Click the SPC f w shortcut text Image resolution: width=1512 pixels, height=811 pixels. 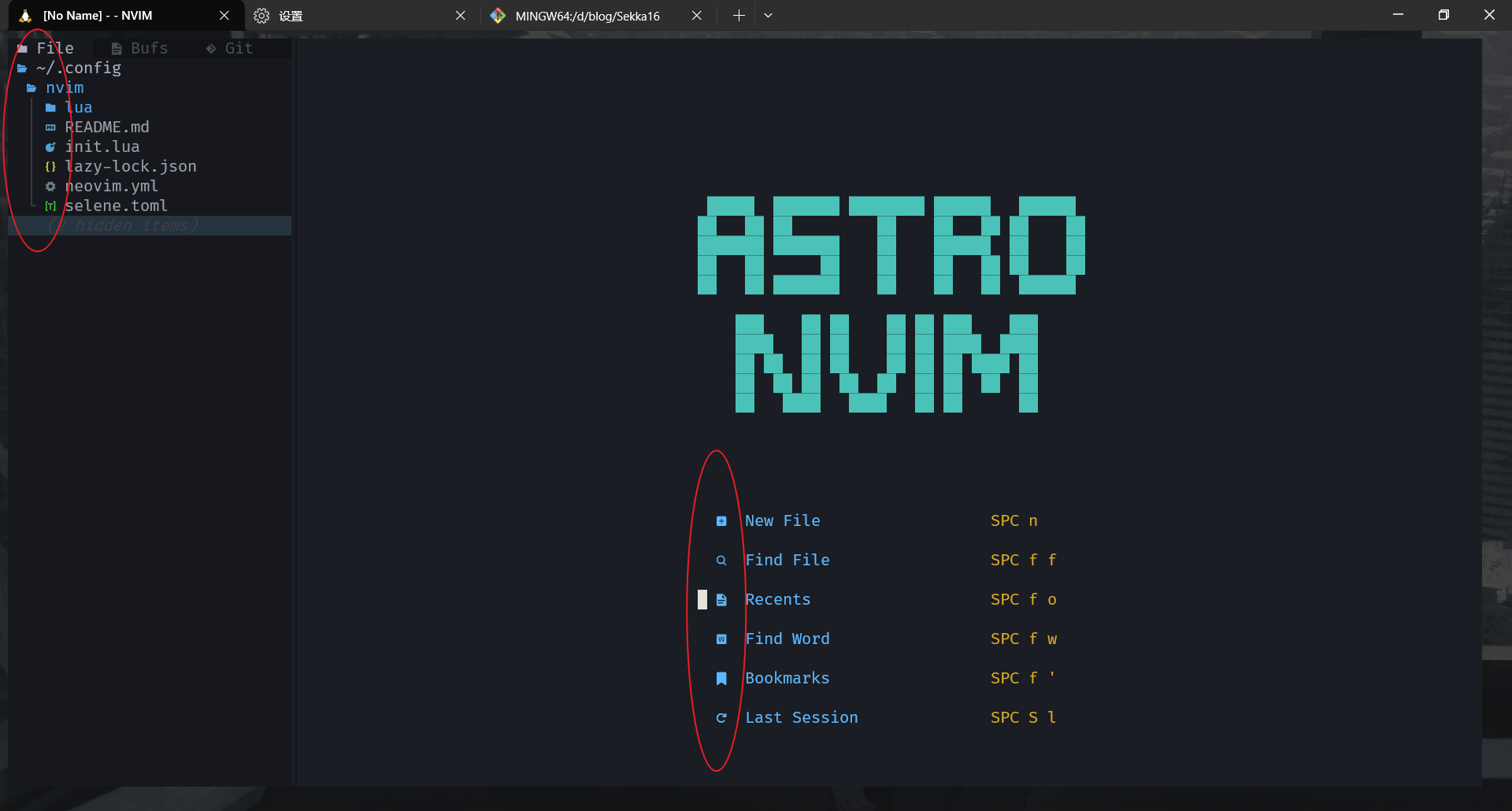1024,639
